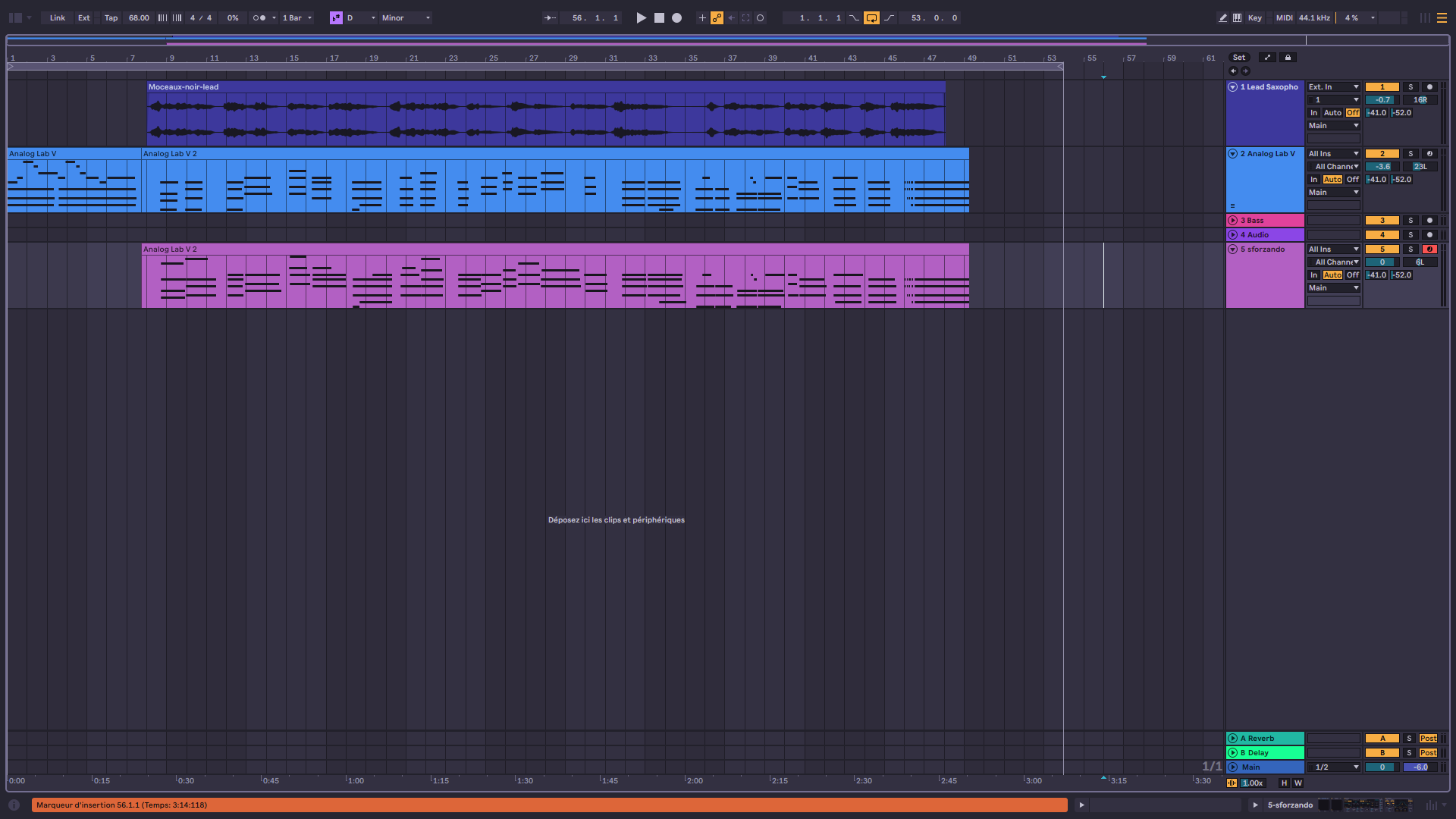The height and width of the screenshot is (819, 1456).
Task: Enable Draw Mode pencil icon
Action: pyautogui.click(x=1222, y=17)
